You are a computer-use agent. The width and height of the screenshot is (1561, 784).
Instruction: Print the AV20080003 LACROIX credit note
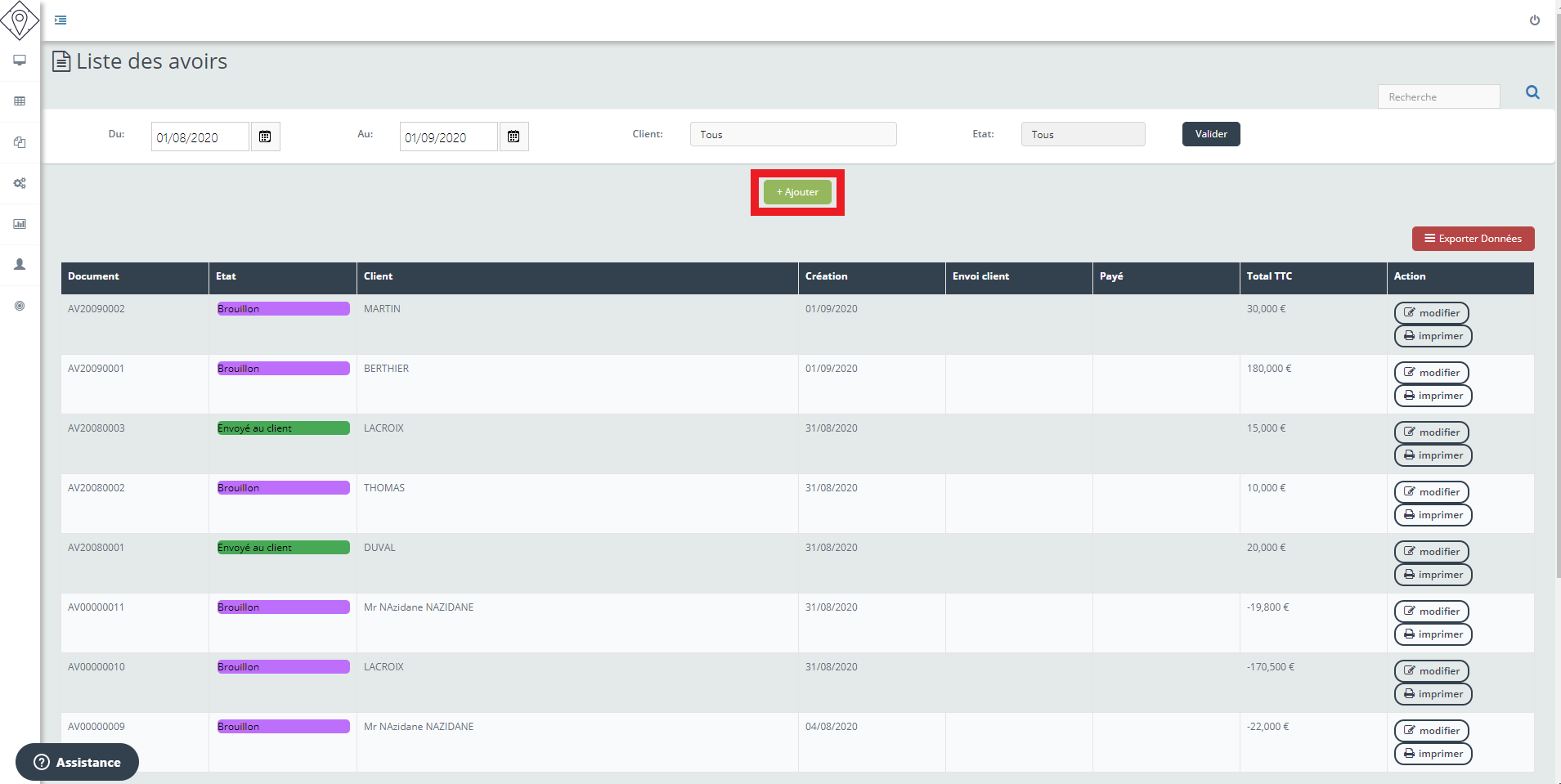[x=1433, y=455]
